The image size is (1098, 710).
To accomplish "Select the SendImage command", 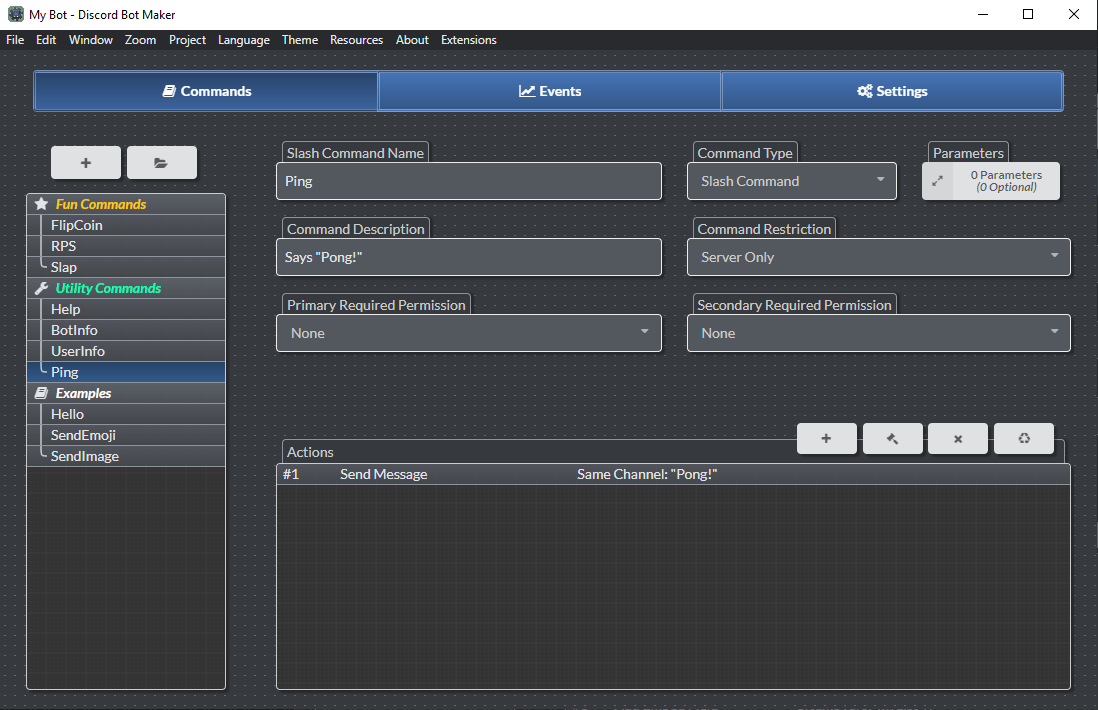I will pyautogui.click(x=126, y=456).
